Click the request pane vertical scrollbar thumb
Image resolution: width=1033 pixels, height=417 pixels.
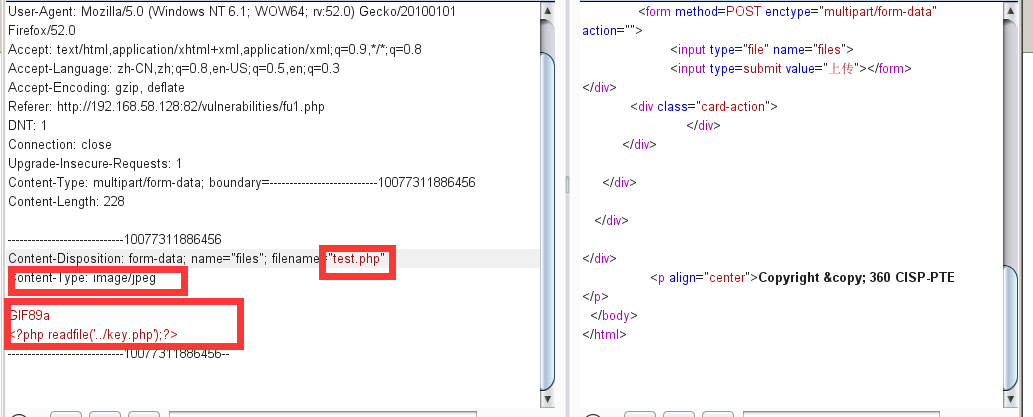tap(547, 221)
